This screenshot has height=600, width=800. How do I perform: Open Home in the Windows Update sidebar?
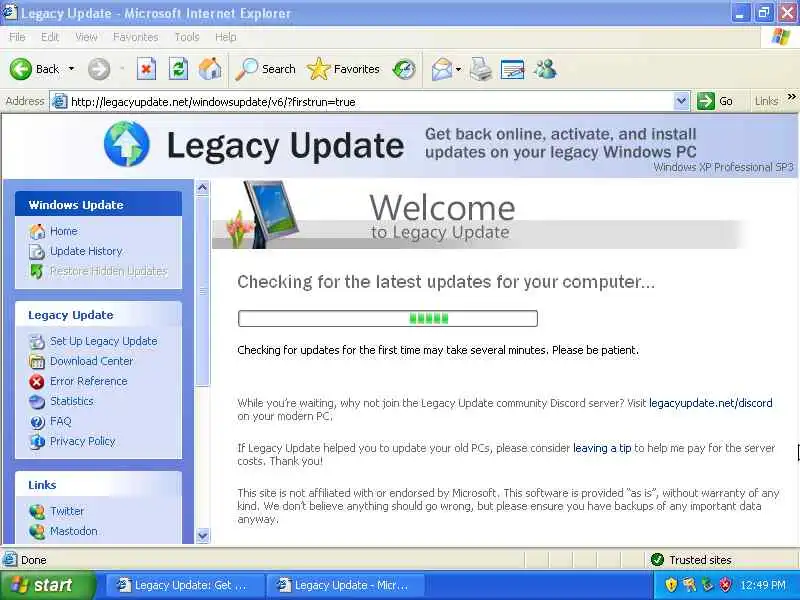[x=64, y=231]
